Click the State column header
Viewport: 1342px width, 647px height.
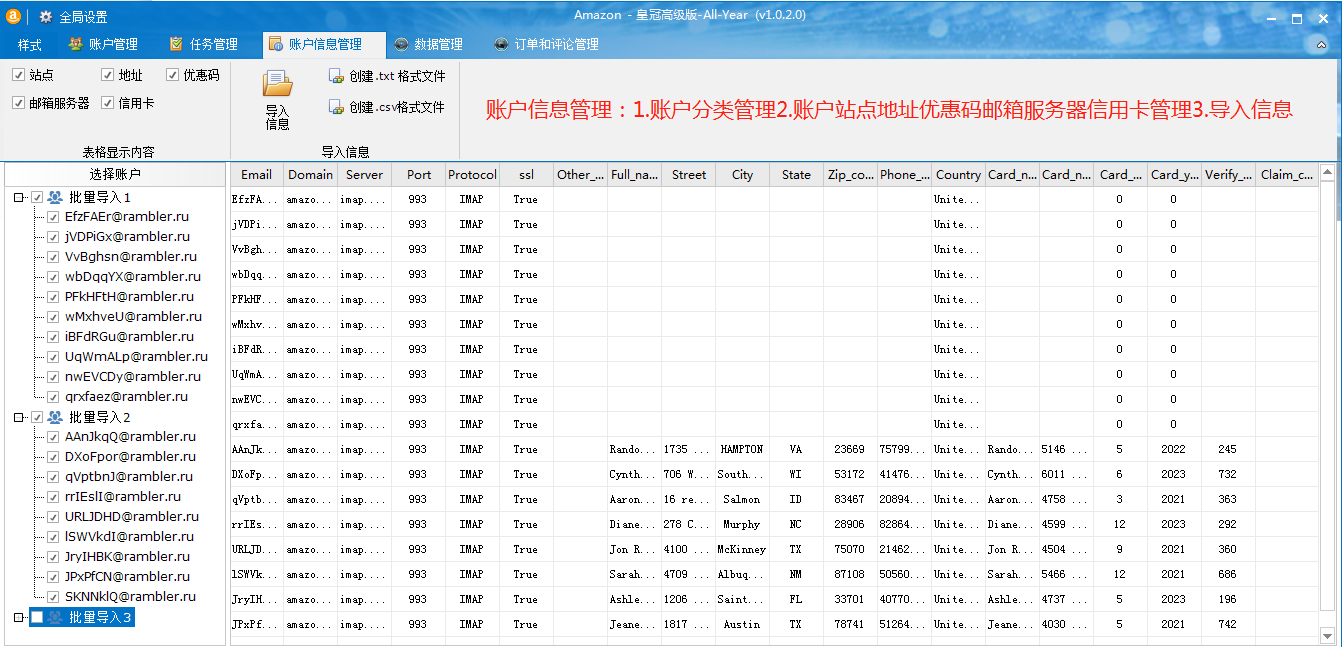coord(797,174)
